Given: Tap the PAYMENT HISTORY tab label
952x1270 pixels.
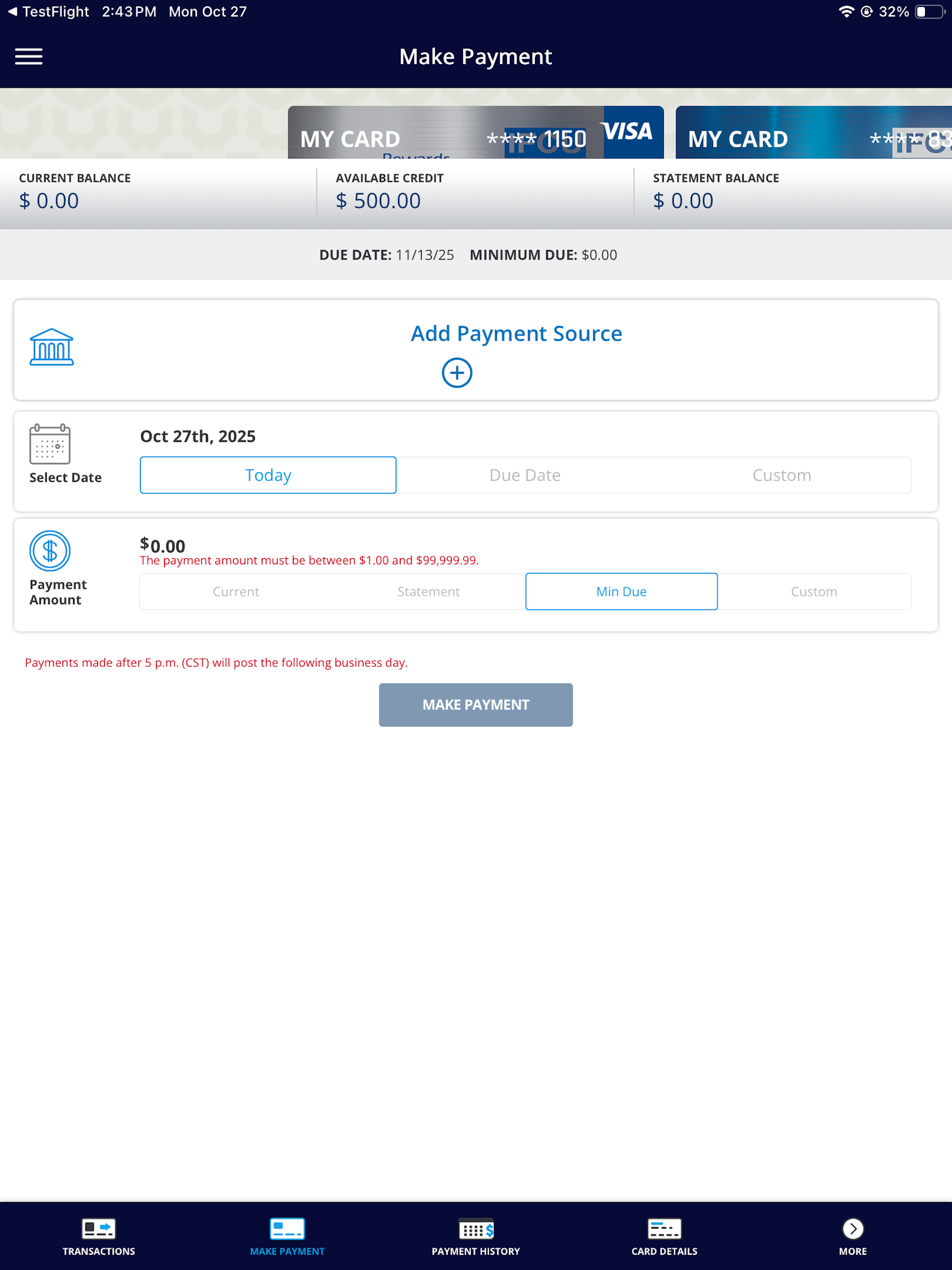Looking at the screenshot, I should [476, 1251].
